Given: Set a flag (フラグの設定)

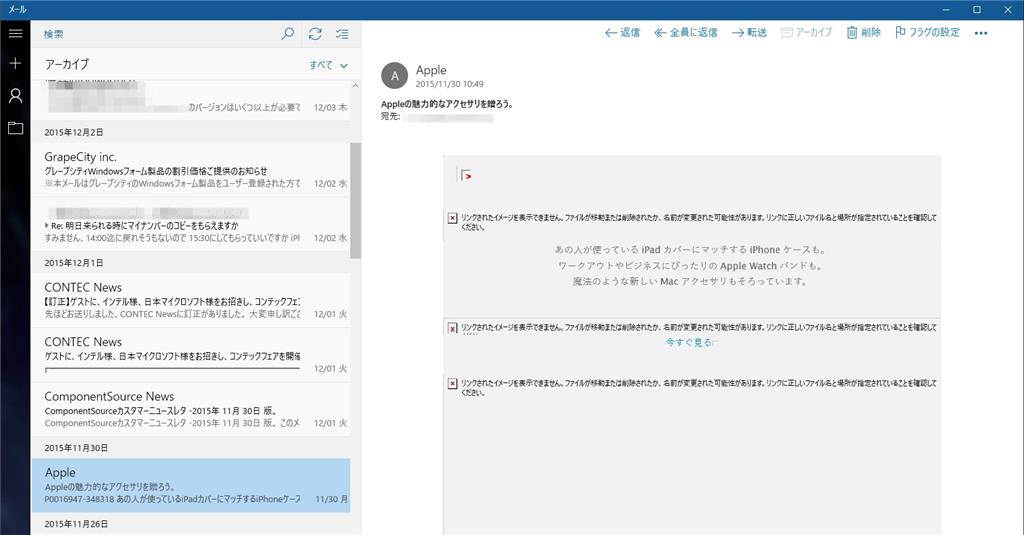Looking at the screenshot, I should 927,33.
